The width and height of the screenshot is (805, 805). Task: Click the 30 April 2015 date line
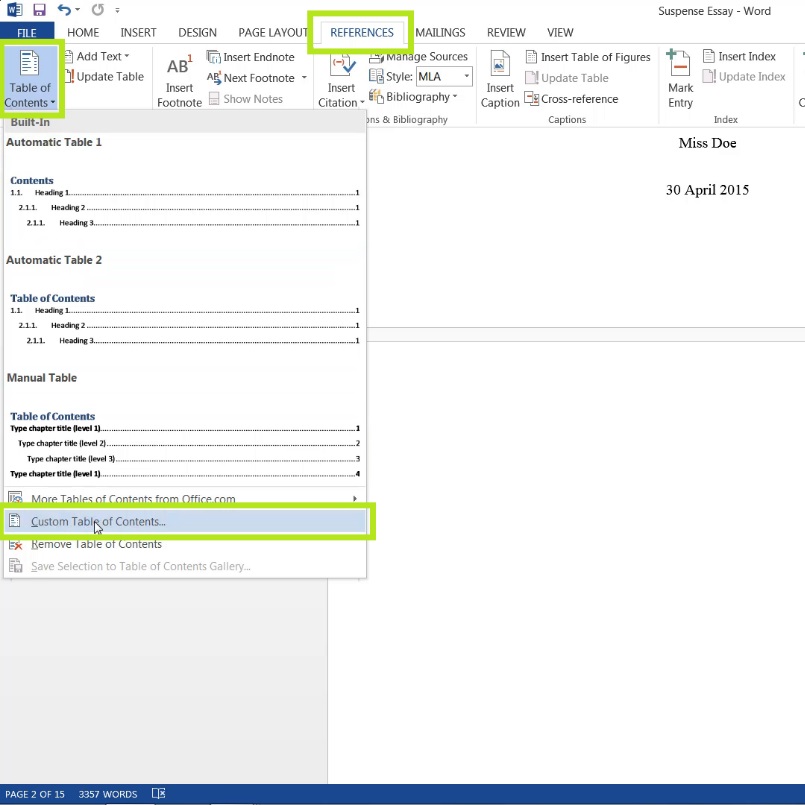click(707, 190)
